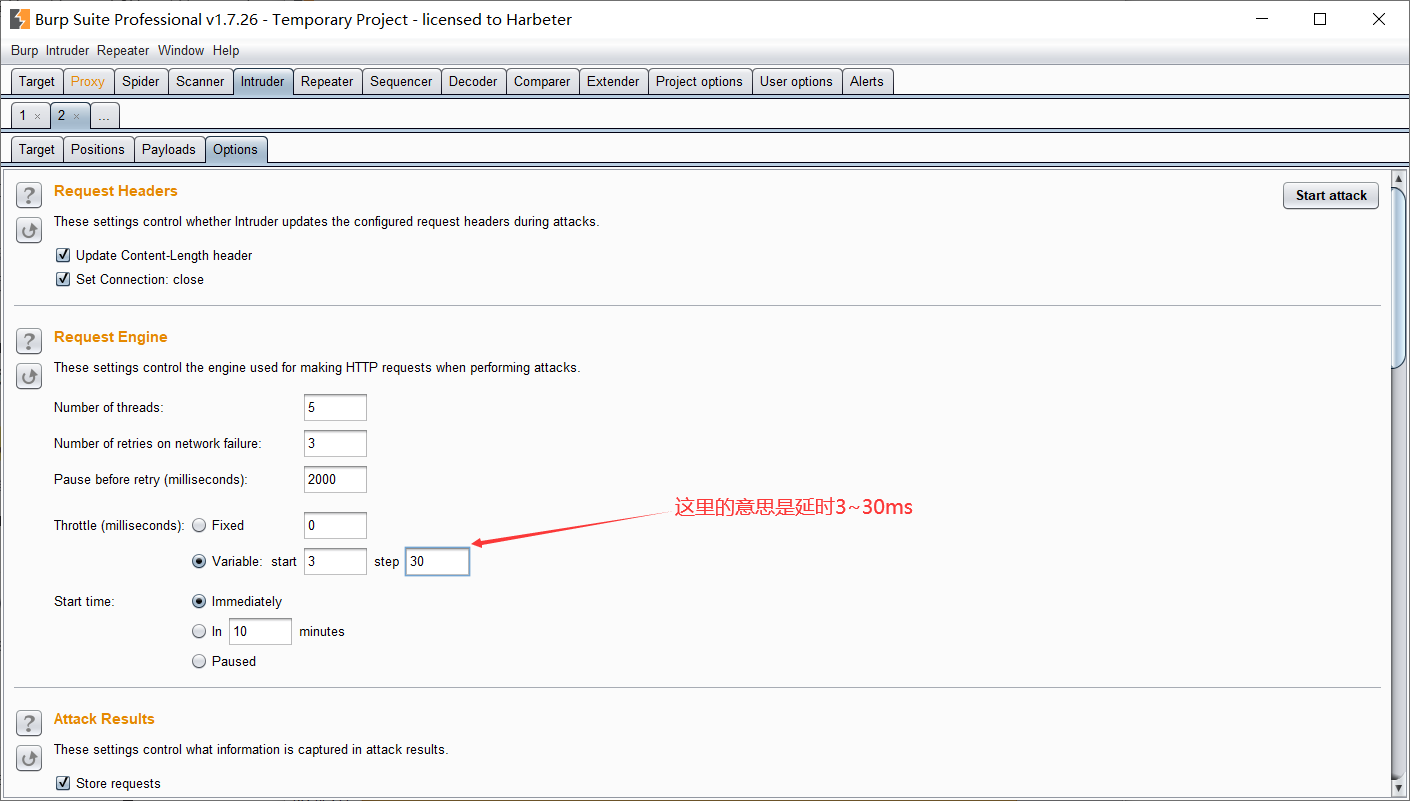Click the start-in minutes field
This screenshot has width=1410, height=801.
point(260,631)
